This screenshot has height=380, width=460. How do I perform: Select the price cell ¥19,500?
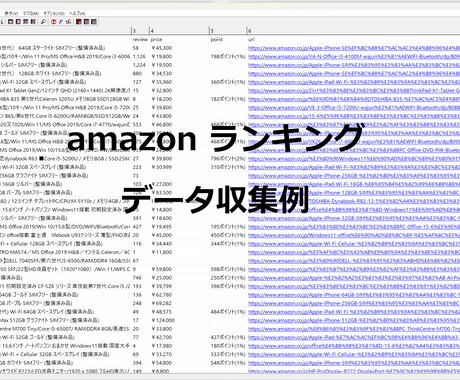point(162,65)
